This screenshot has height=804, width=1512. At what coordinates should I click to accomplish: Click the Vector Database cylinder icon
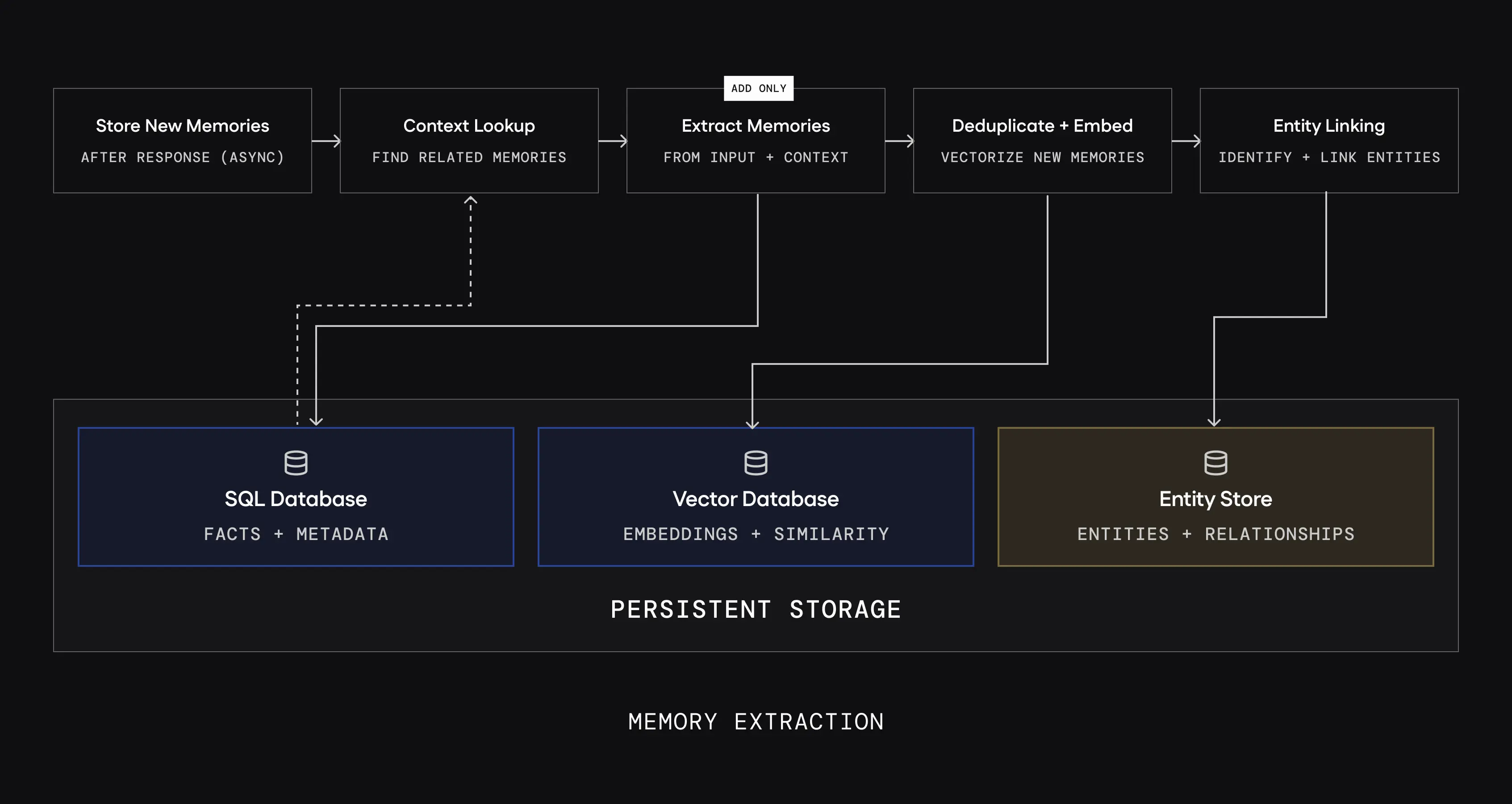click(x=756, y=463)
